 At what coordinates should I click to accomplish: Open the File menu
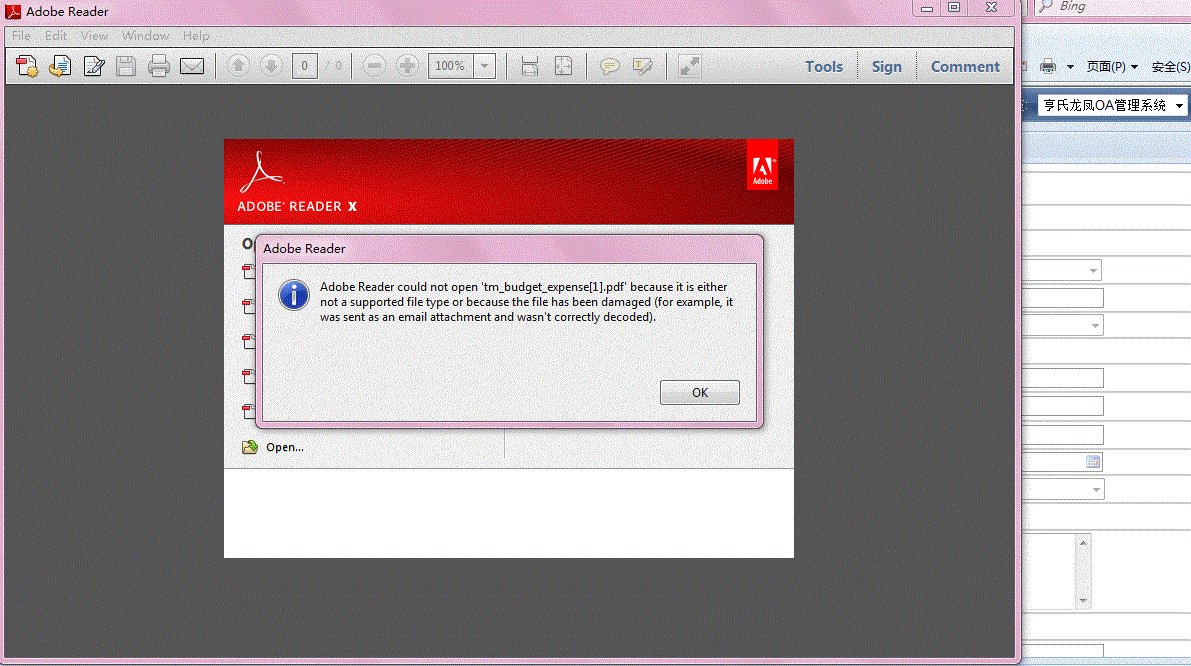[21, 36]
